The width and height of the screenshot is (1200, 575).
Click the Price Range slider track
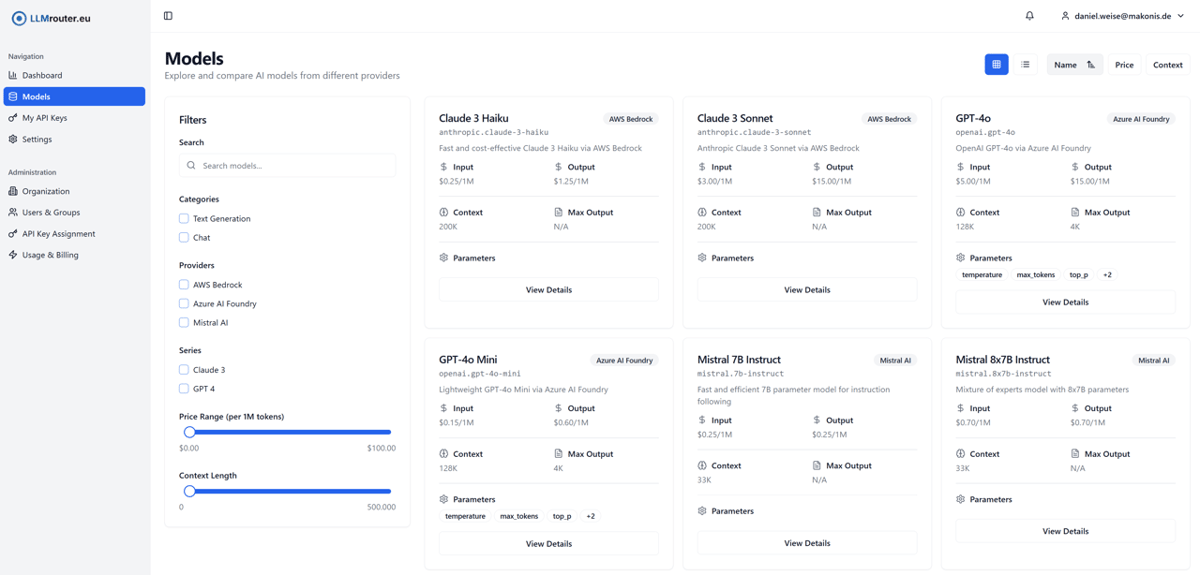[287, 432]
